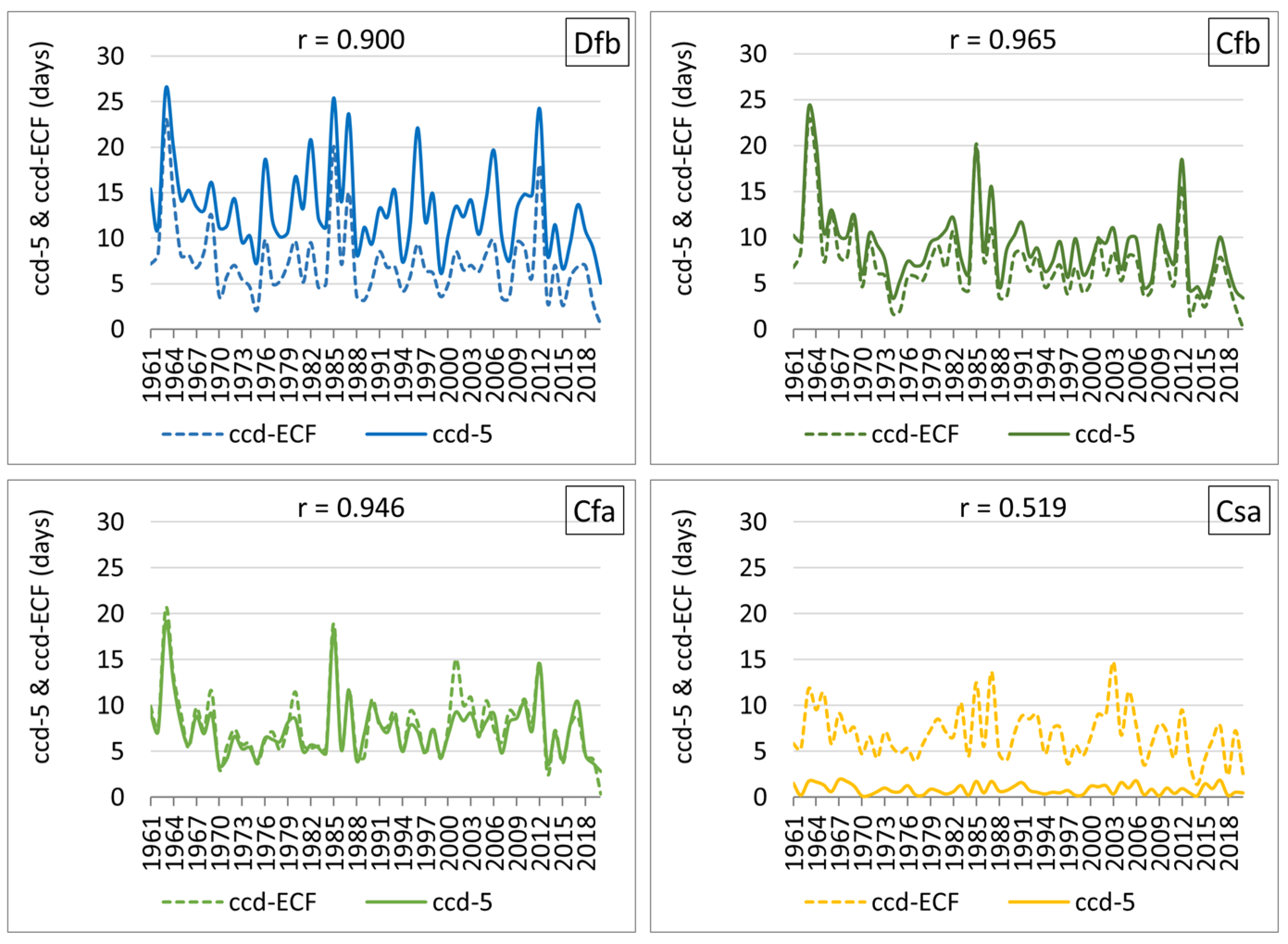Click y-axis value 15 in Csa chart
1288x944 pixels.
(753, 659)
